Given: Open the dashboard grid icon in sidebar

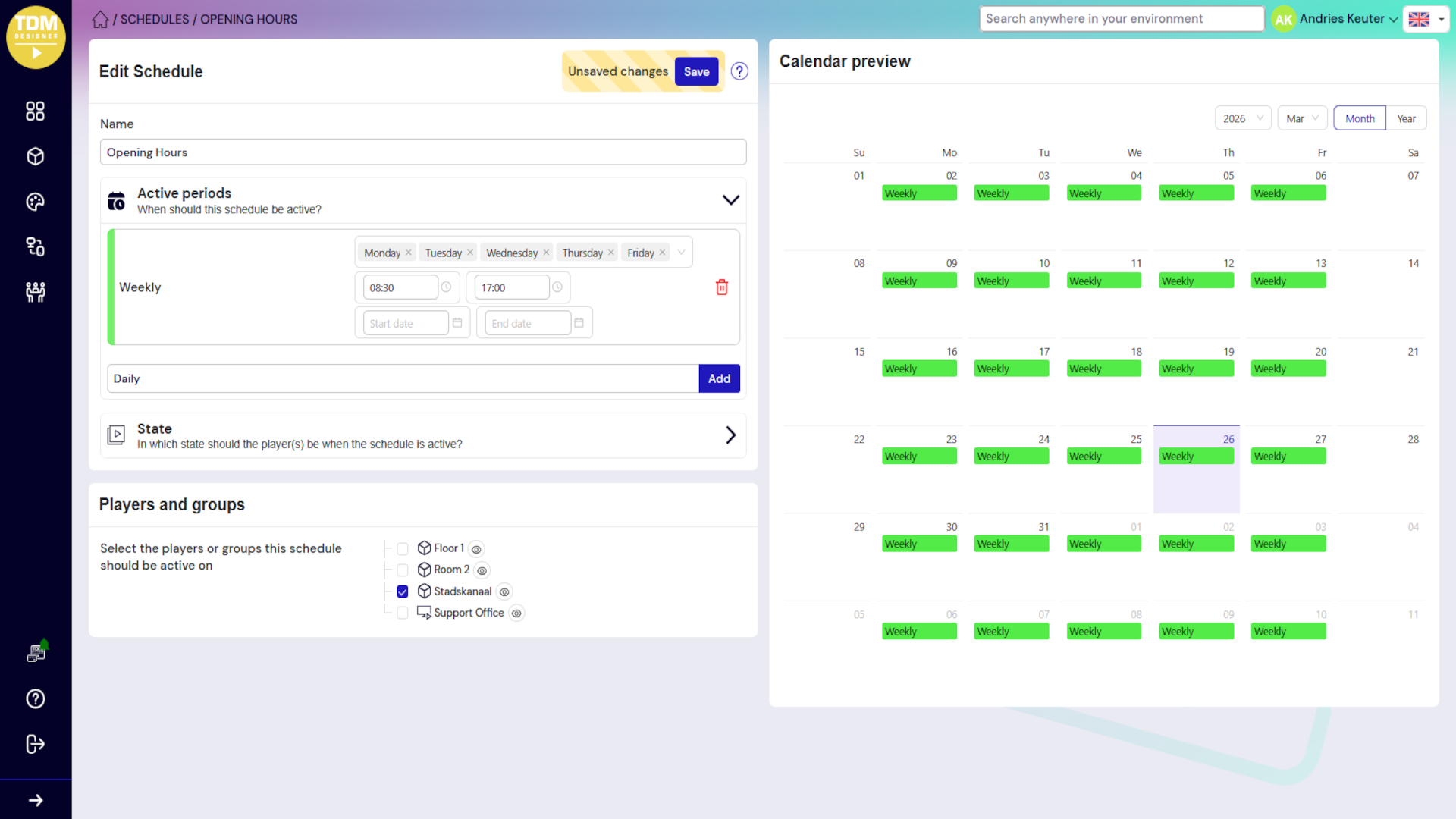Looking at the screenshot, I should [x=35, y=111].
